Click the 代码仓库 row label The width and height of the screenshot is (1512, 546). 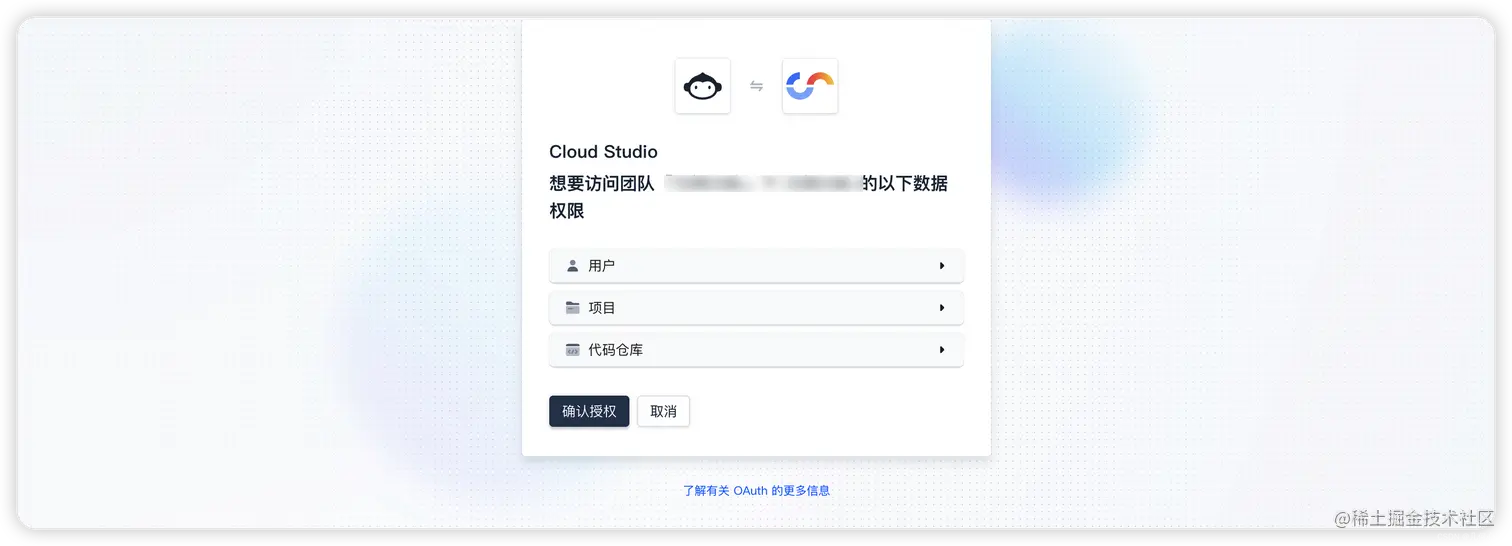615,350
